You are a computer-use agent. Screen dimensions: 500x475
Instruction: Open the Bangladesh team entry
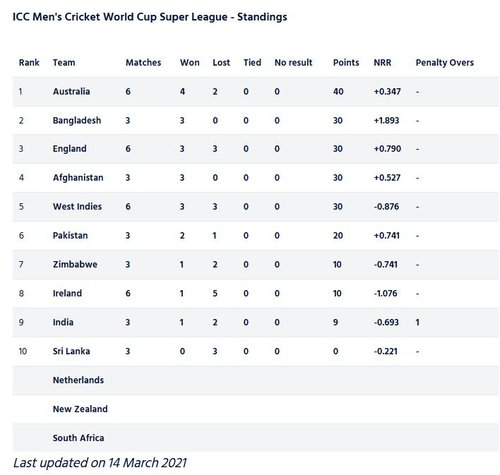coord(77,120)
